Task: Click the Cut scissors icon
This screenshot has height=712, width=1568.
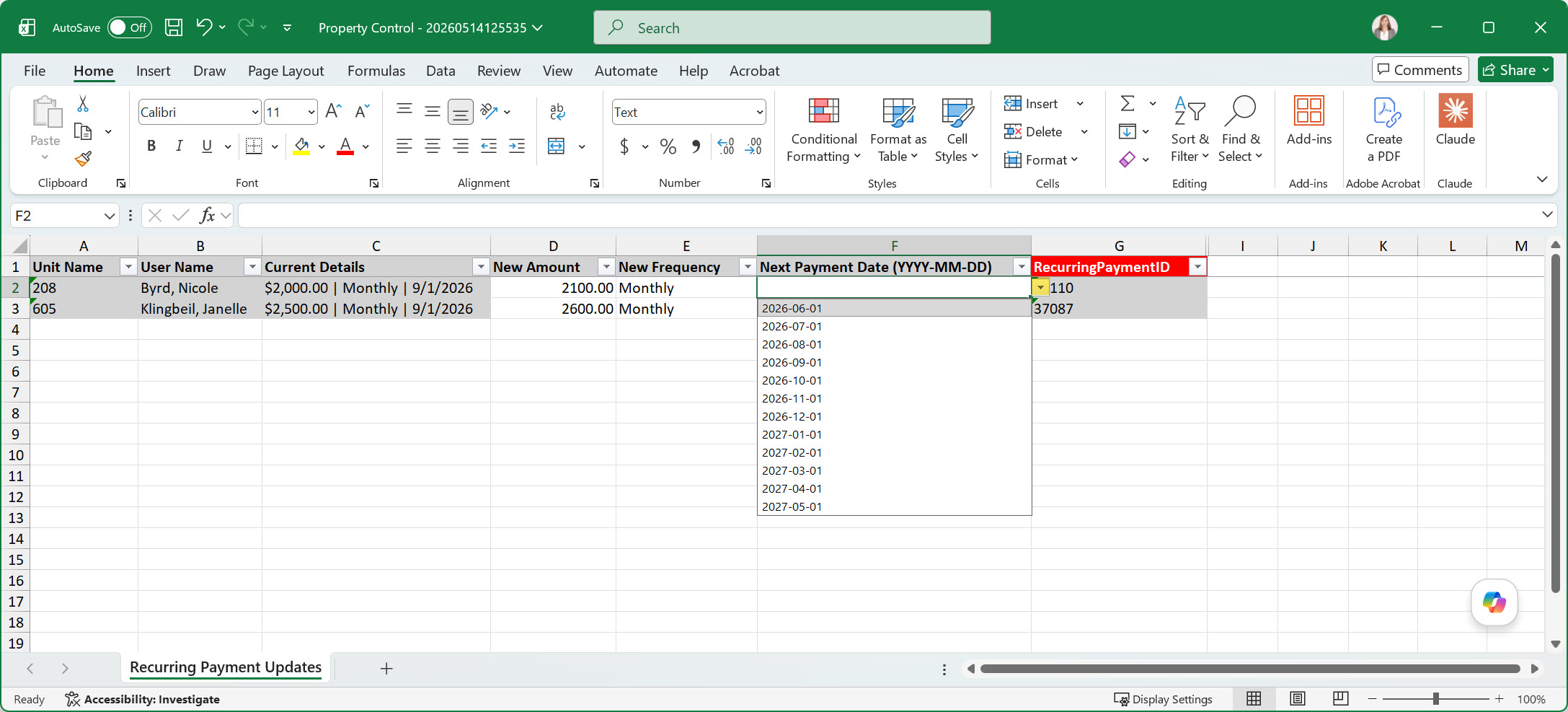Action: click(83, 105)
